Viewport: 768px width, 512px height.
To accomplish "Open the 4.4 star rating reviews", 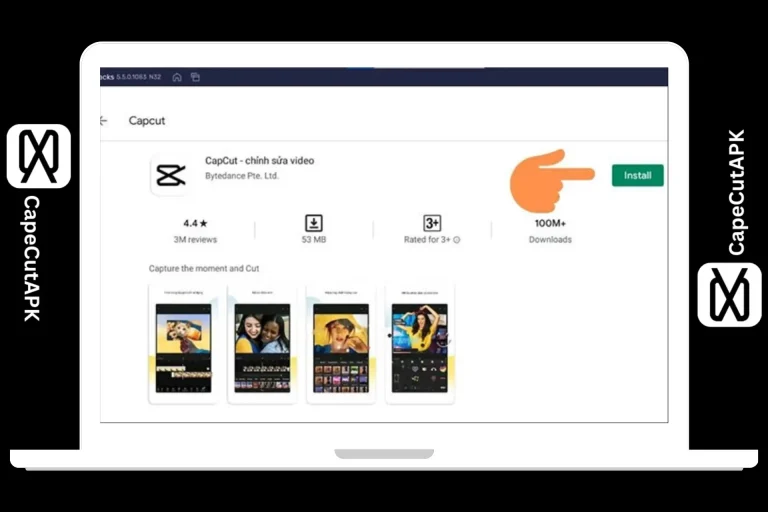I will (x=195, y=223).
